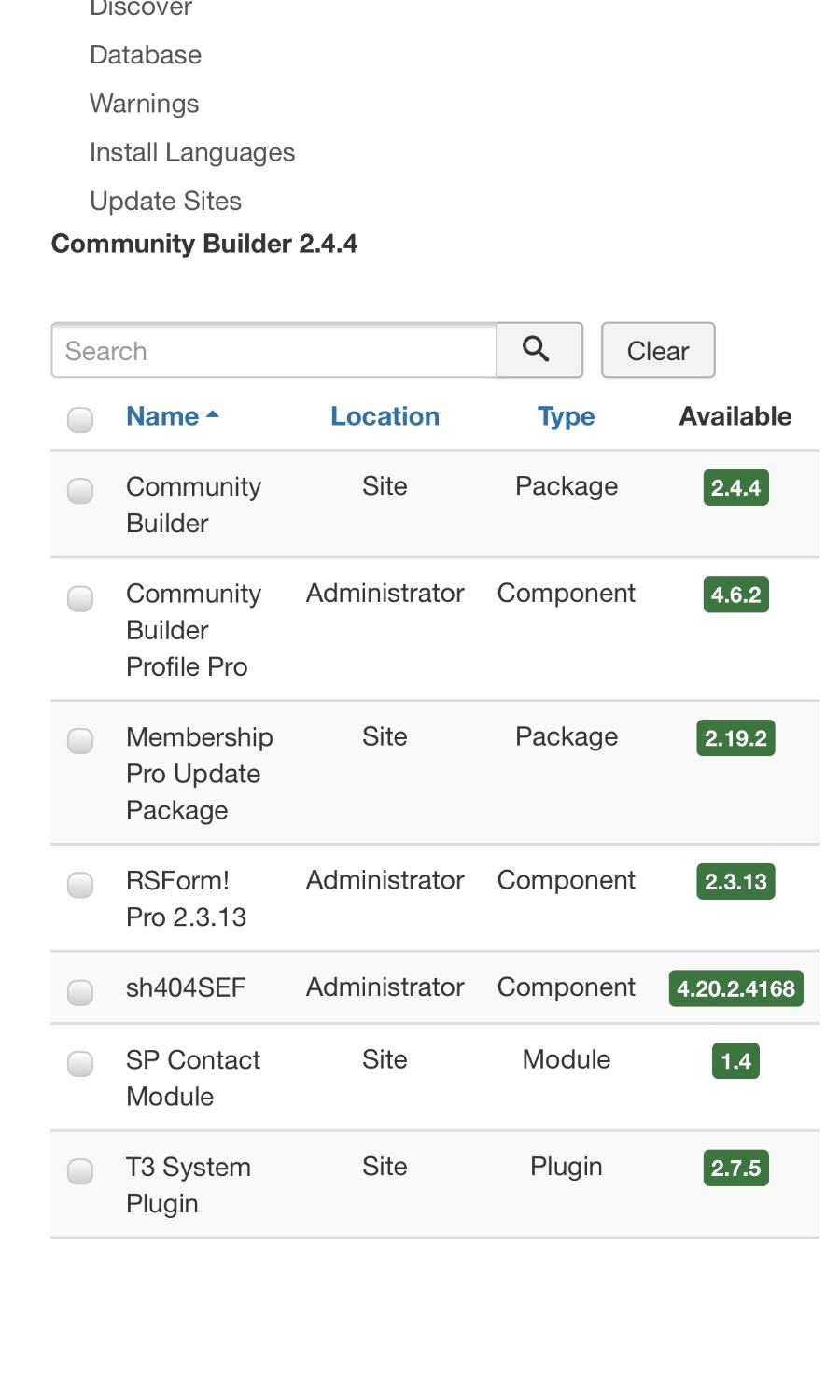Viewport: 840px width, 1400px height.
Task: Click the sh404SEF extension name
Action: coord(186,987)
